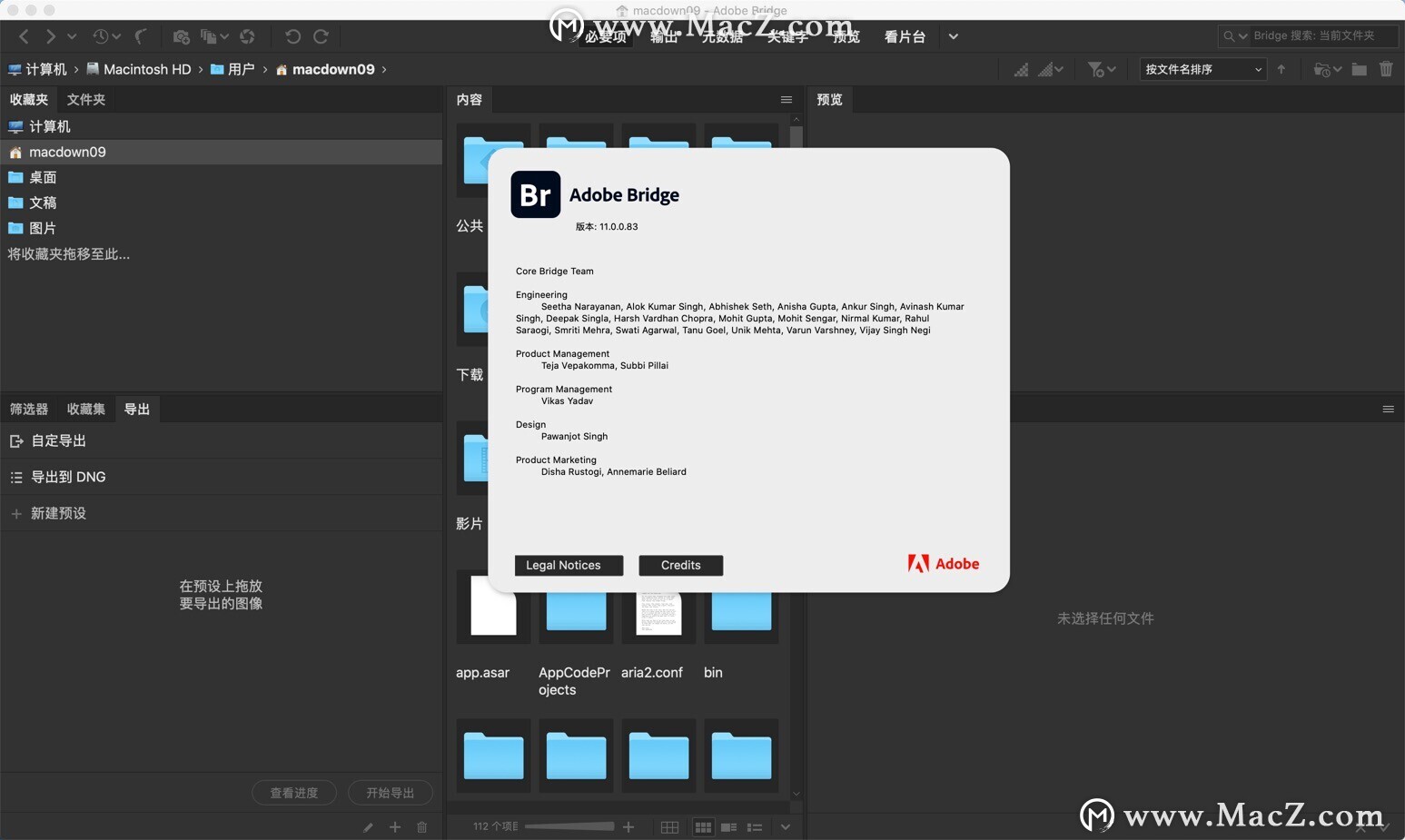This screenshot has height=840, width=1405.
Task: Click the thumbnail size slider
Action: 569,826
